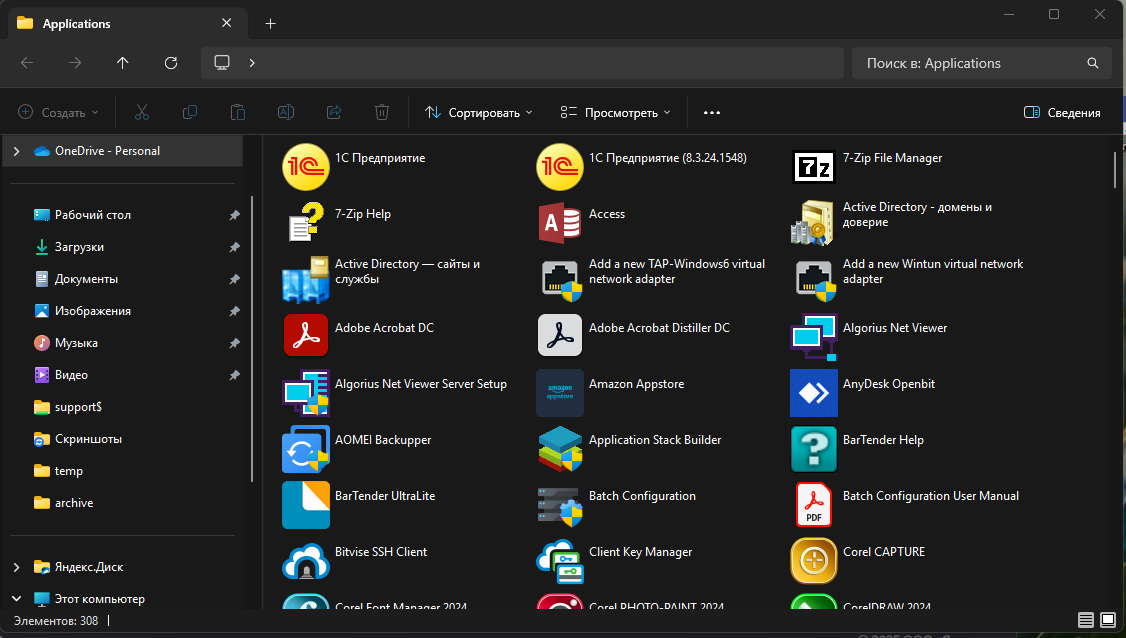Switch to details list view in status bar
Image resolution: width=1126 pixels, height=638 pixels.
(x=1086, y=620)
